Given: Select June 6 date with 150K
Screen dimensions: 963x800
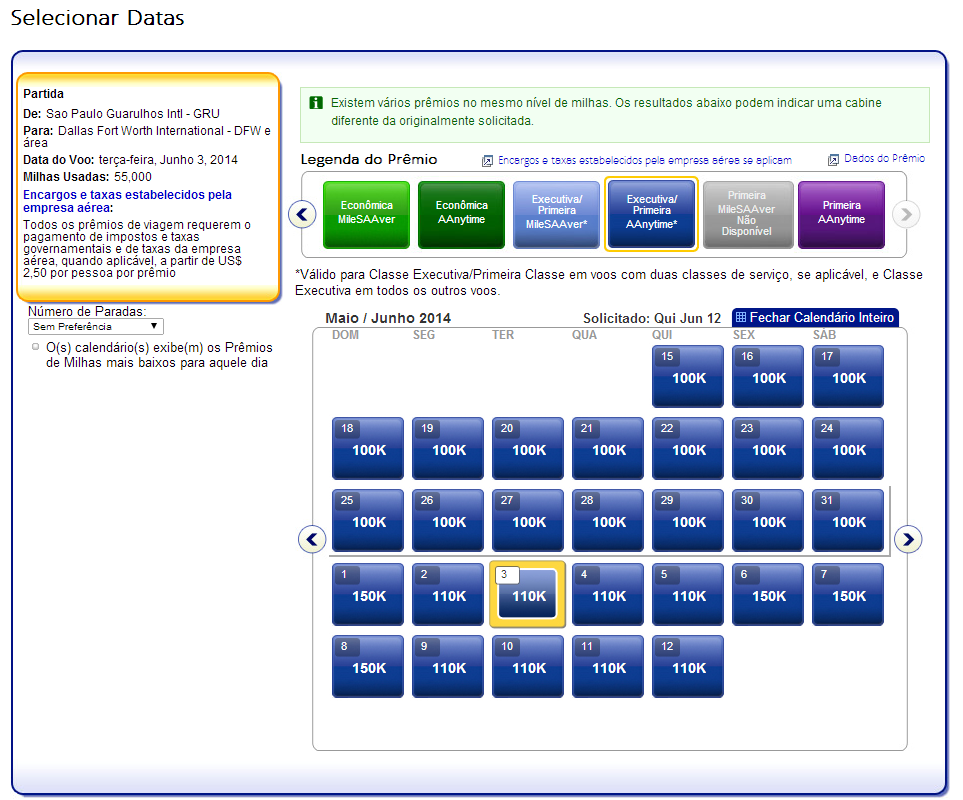Looking at the screenshot, I should 768,594.
